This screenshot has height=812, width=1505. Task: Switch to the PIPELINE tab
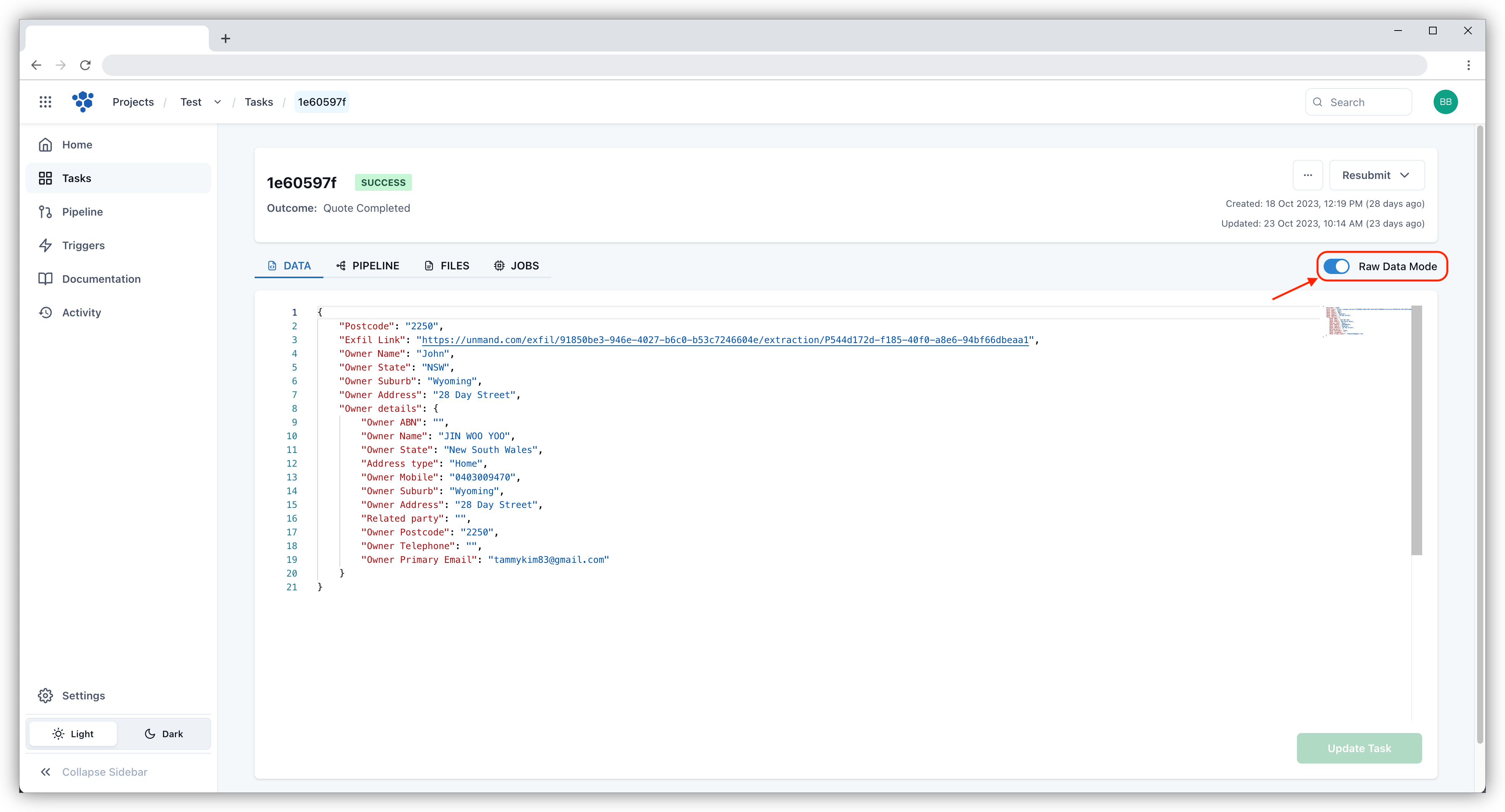[x=368, y=266]
